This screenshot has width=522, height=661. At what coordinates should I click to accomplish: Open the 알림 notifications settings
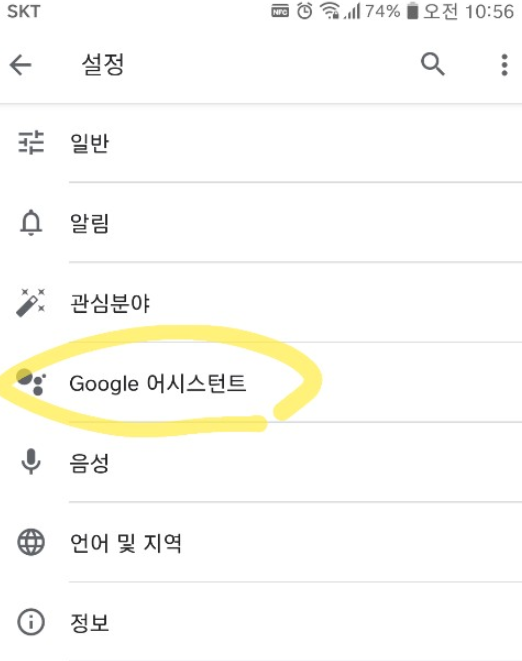coord(261,223)
